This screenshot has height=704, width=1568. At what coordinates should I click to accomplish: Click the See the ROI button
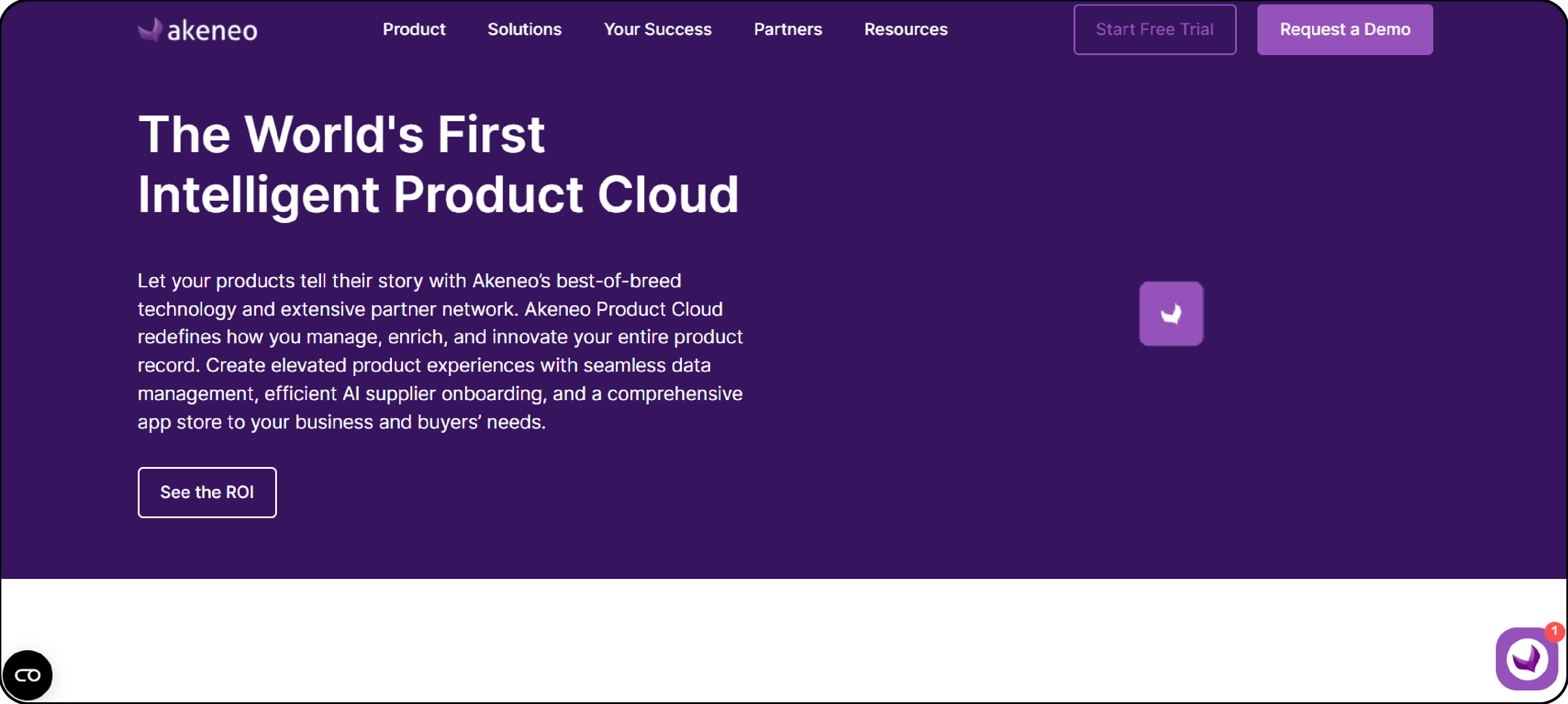click(x=207, y=492)
